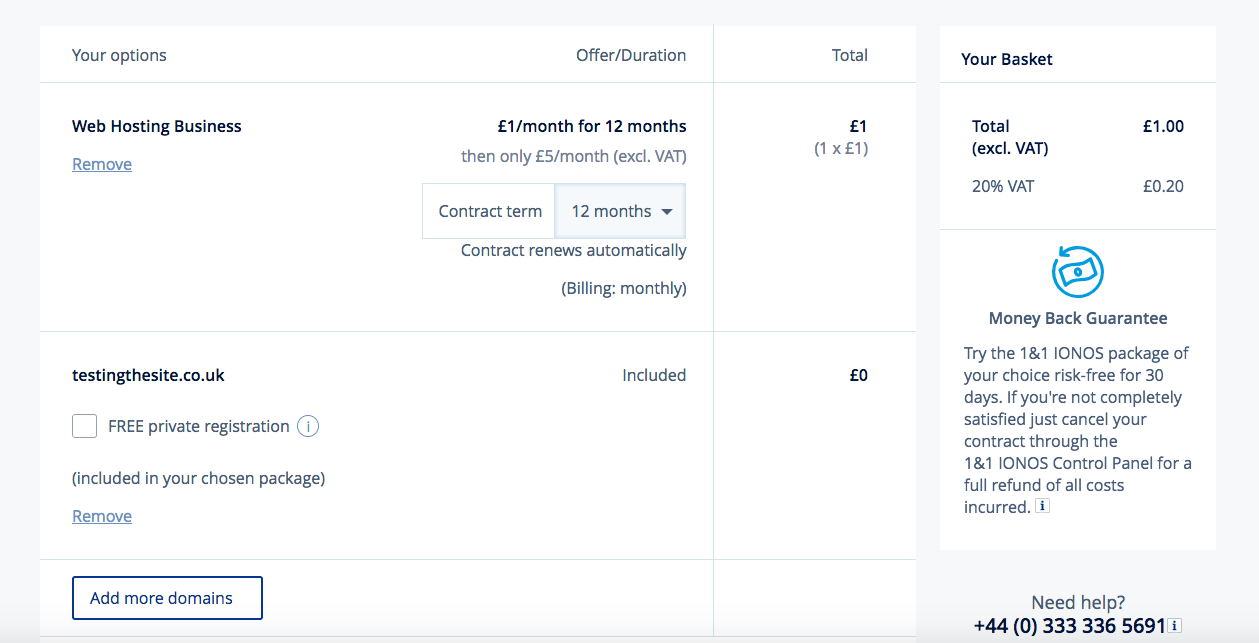Click the Offer/Duration column header
The height and width of the screenshot is (643, 1259).
click(631, 55)
